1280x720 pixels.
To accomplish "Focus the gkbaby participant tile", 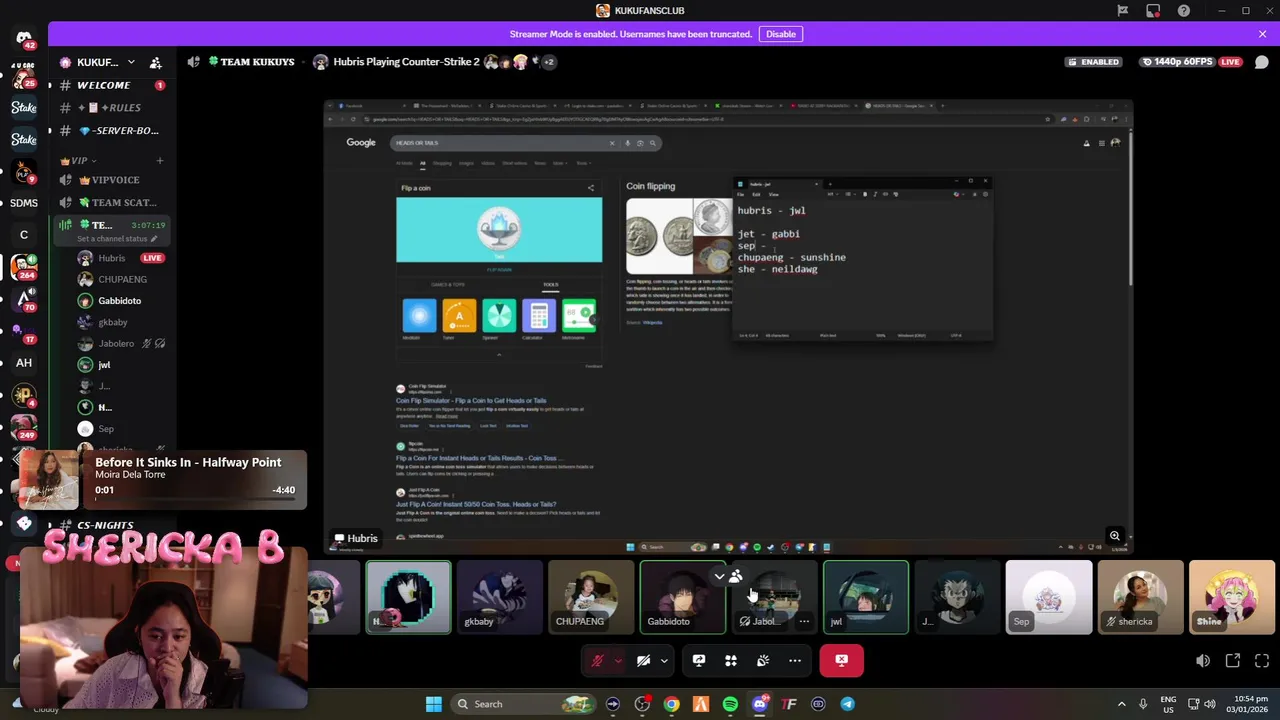I will click(500, 597).
